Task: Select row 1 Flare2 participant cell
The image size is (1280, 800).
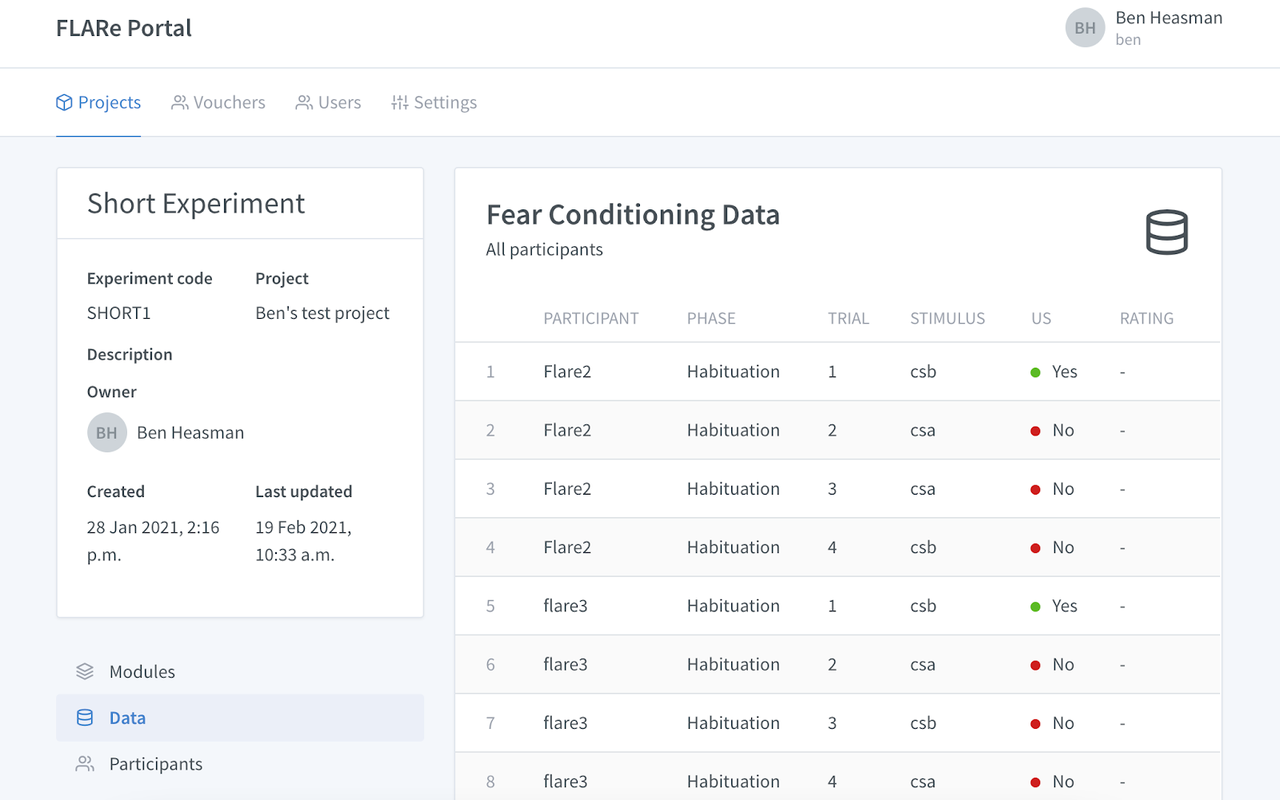Action: 567,371
